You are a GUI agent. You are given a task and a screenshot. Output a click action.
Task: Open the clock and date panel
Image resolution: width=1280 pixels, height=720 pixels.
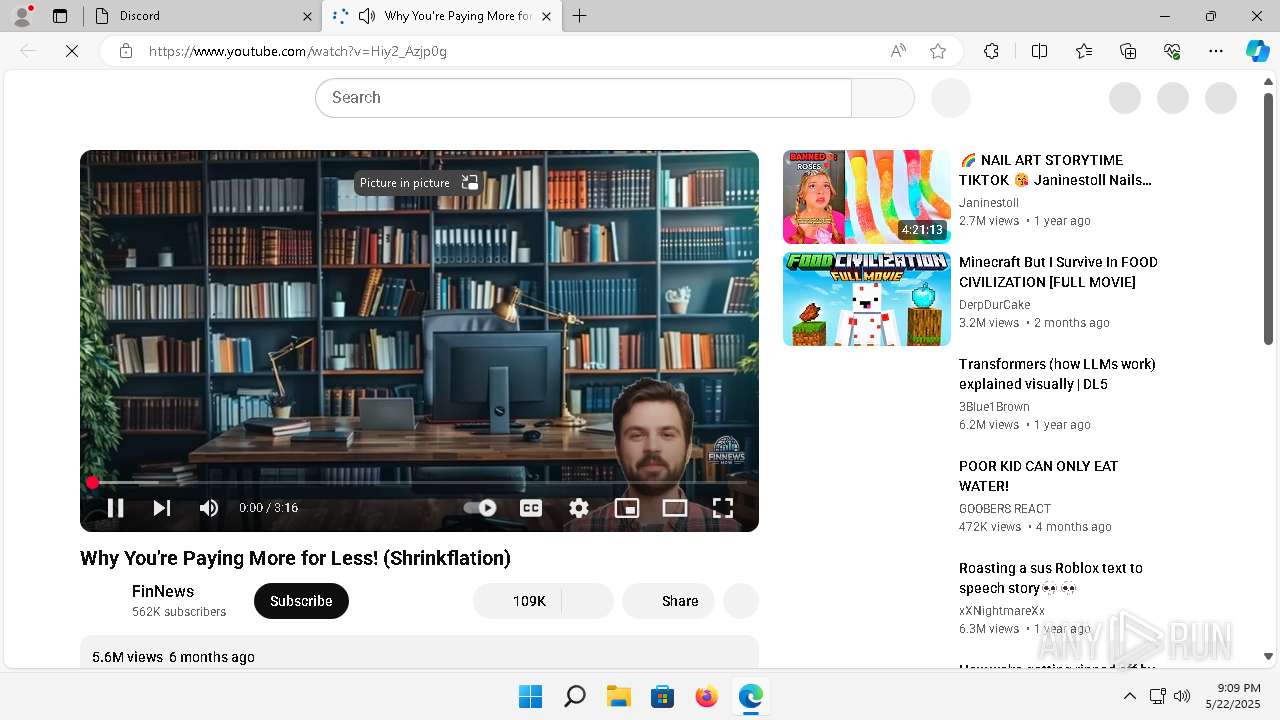tap(1233, 696)
